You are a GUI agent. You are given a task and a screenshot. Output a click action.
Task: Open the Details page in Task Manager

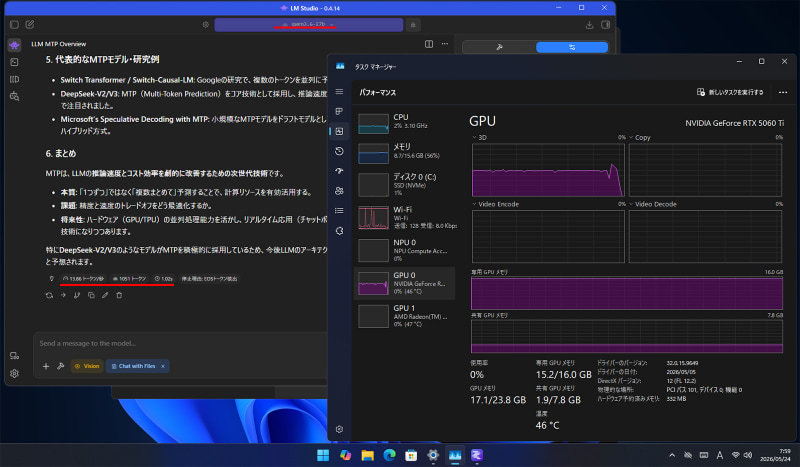339,210
